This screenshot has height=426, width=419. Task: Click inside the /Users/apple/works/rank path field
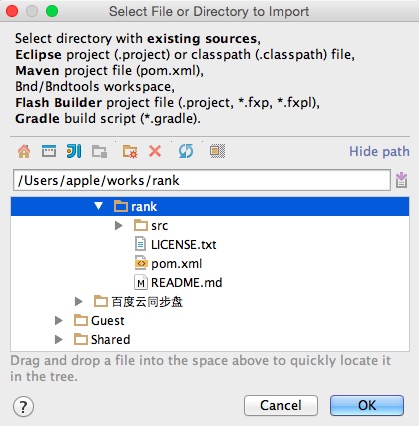point(202,180)
